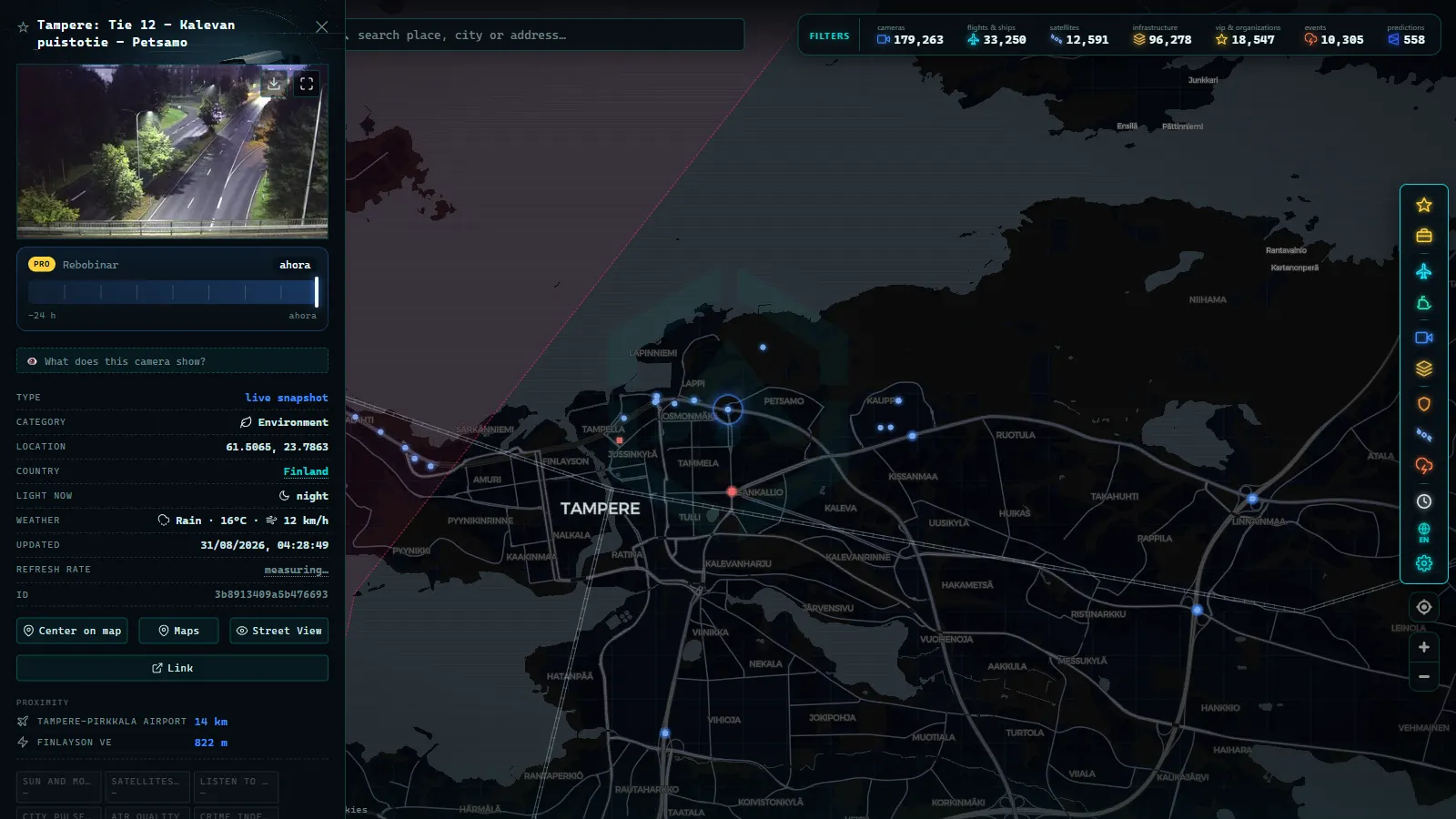The image size is (1456, 819).
Task: Change language with the EN globe icon
Action: pos(1424,532)
